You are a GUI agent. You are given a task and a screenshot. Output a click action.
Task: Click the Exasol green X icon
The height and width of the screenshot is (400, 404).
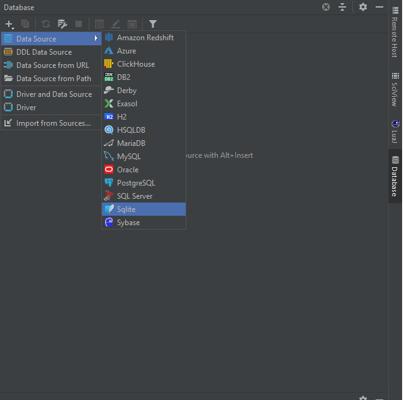pos(109,103)
